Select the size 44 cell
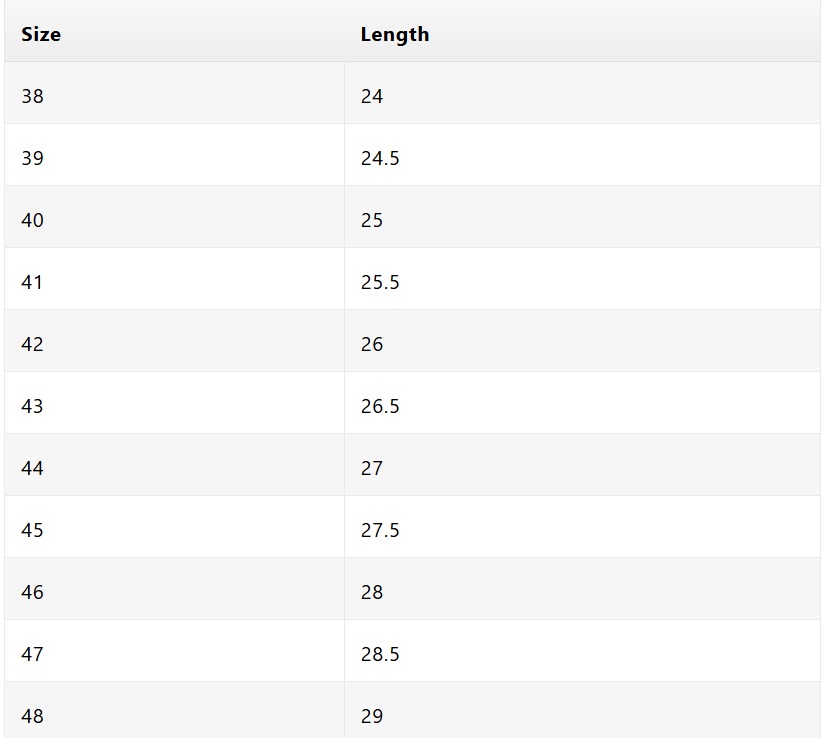822x738 pixels. pyautogui.click(x=33, y=468)
